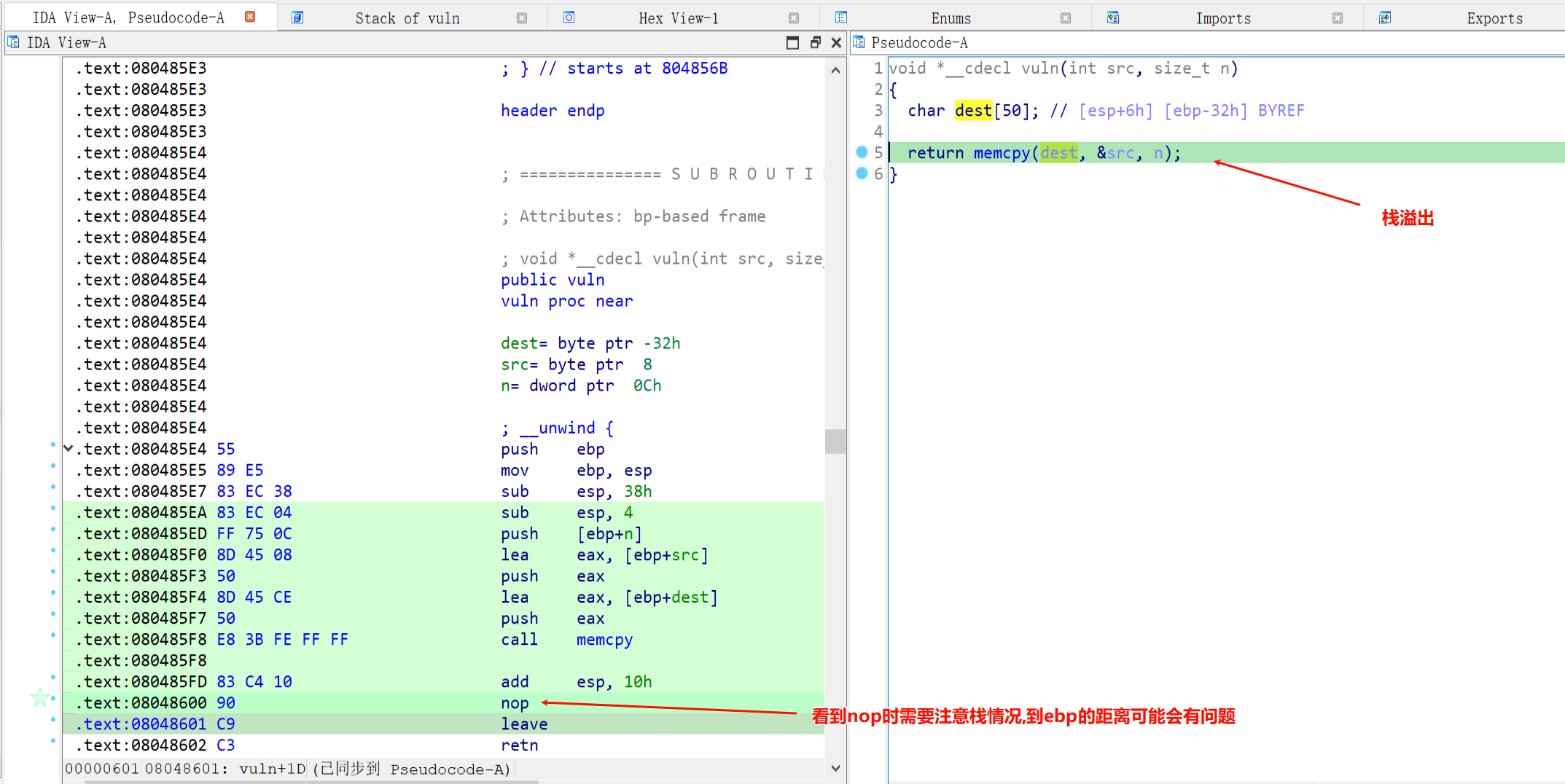Click the Hex View-1 tab icon
The width and height of the screenshot is (1565, 784).
click(569, 17)
